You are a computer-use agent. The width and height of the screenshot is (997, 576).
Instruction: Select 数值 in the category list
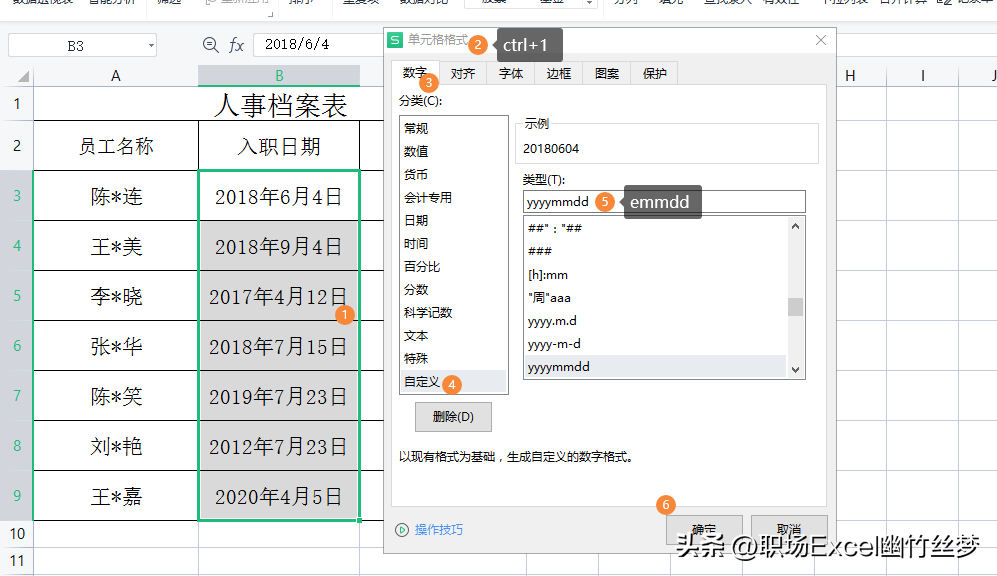coord(453,151)
